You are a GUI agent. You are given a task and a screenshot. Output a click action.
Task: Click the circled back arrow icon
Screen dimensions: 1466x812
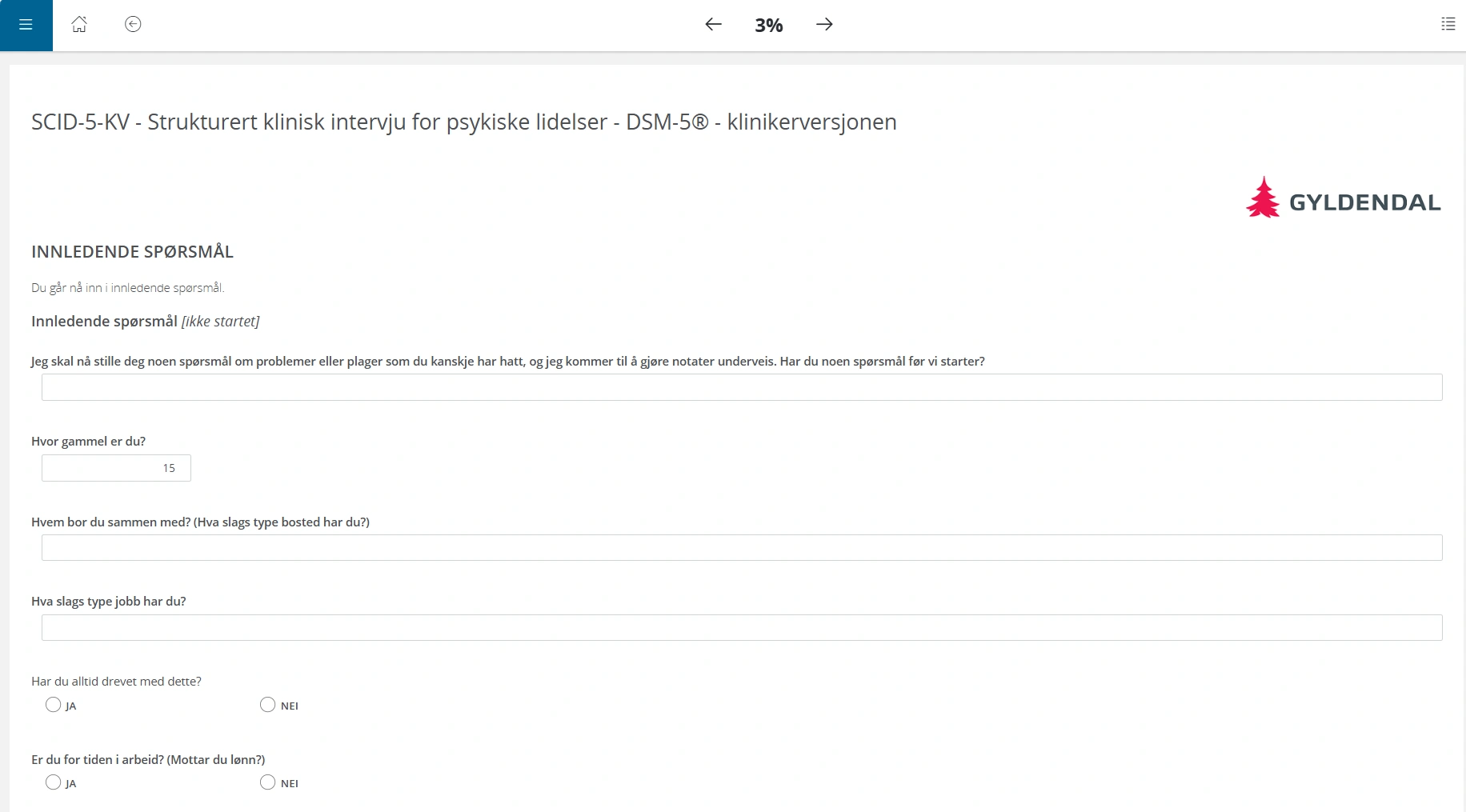(133, 24)
